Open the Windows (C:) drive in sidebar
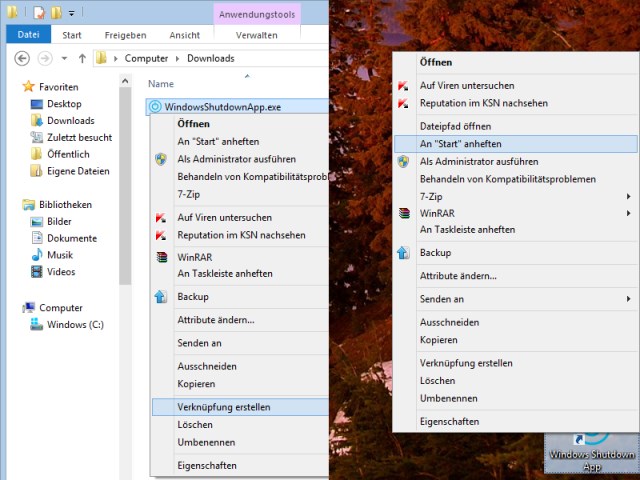The width and height of the screenshot is (640, 480). pyautogui.click(x=74, y=324)
